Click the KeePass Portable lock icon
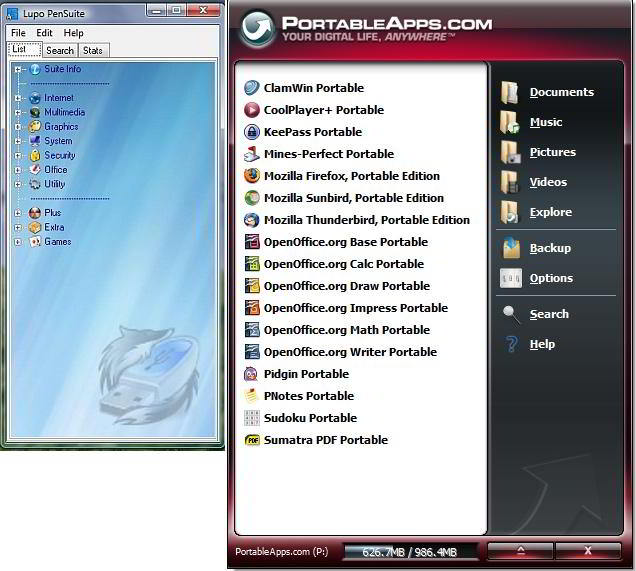 point(251,132)
